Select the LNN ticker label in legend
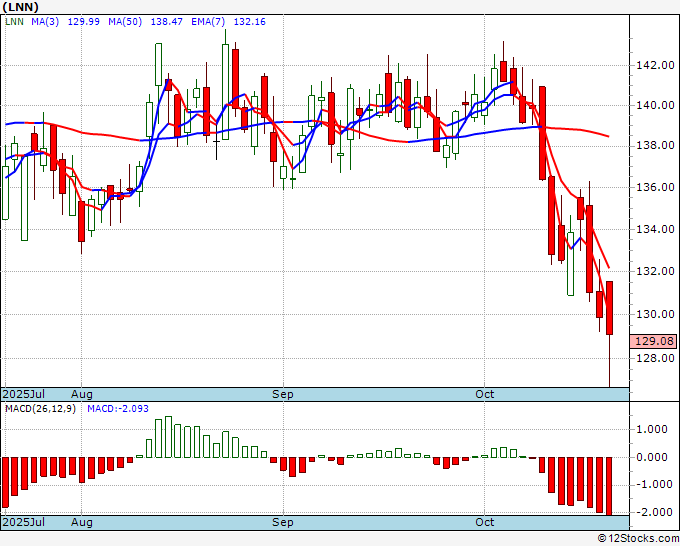This screenshot has height=546, width=680. 14,22
